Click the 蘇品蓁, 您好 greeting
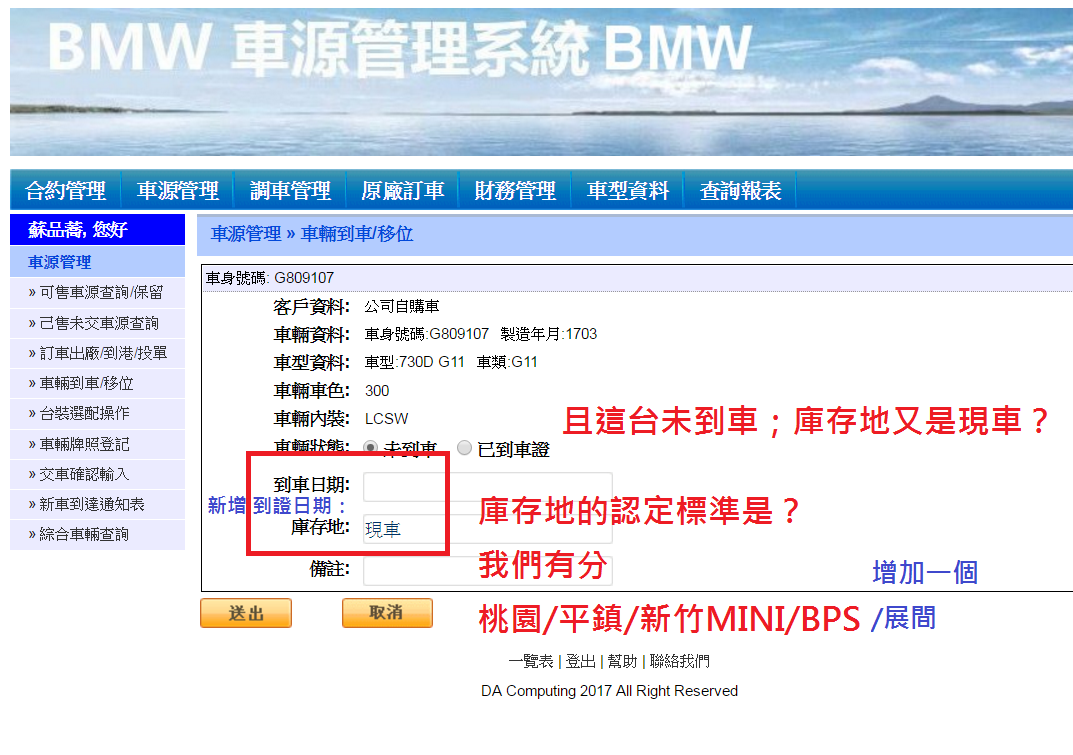Viewport: 1073px width, 755px height. pos(77,229)
